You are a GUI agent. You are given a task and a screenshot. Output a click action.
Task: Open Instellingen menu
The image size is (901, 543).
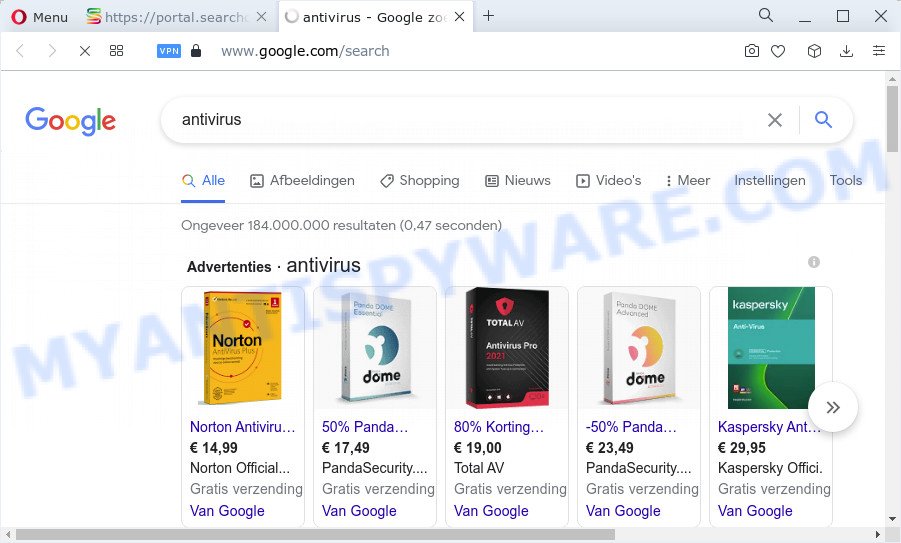(769, 180)
